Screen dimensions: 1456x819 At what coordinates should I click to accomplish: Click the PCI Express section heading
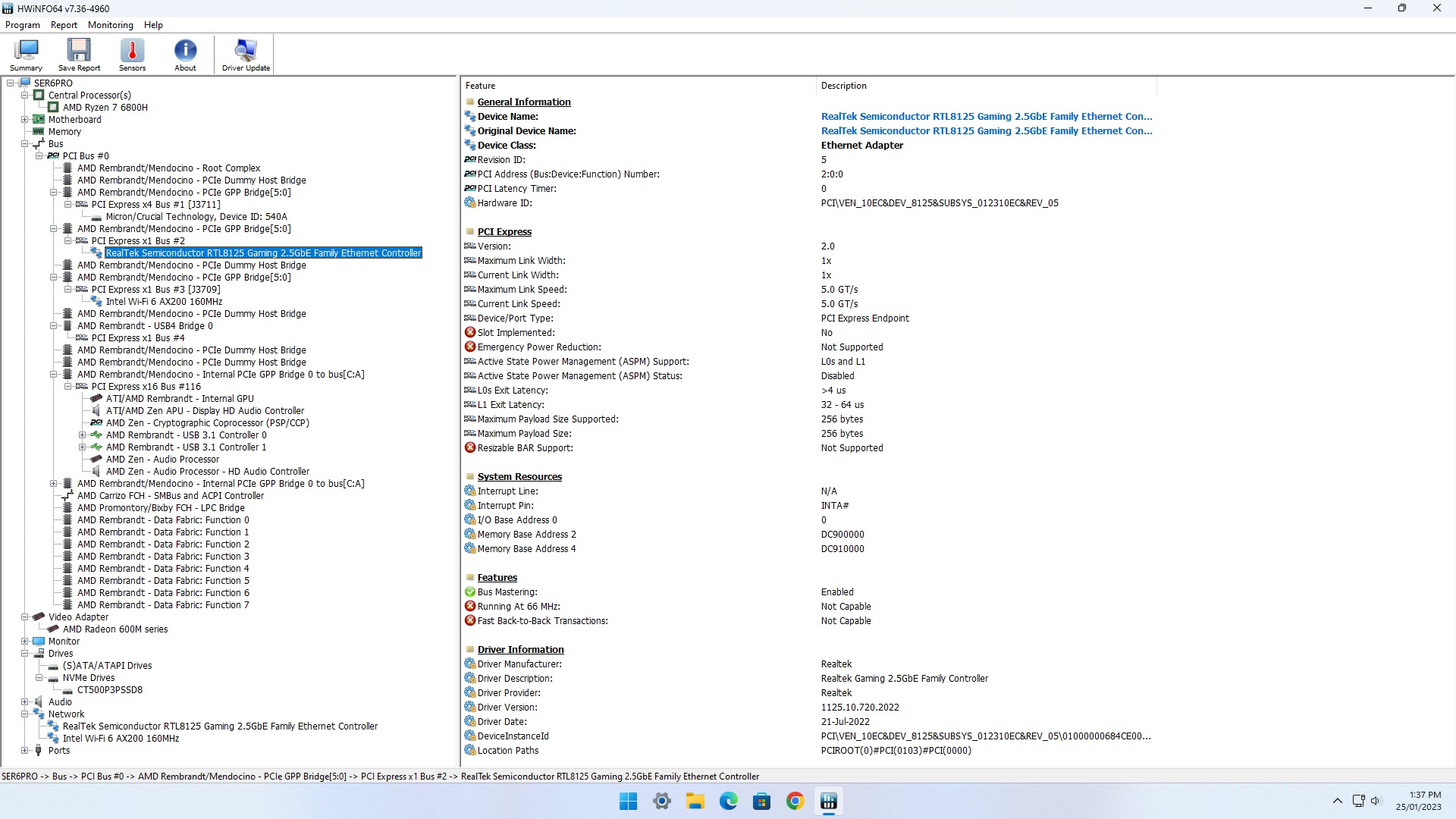(x=504, y=232)
